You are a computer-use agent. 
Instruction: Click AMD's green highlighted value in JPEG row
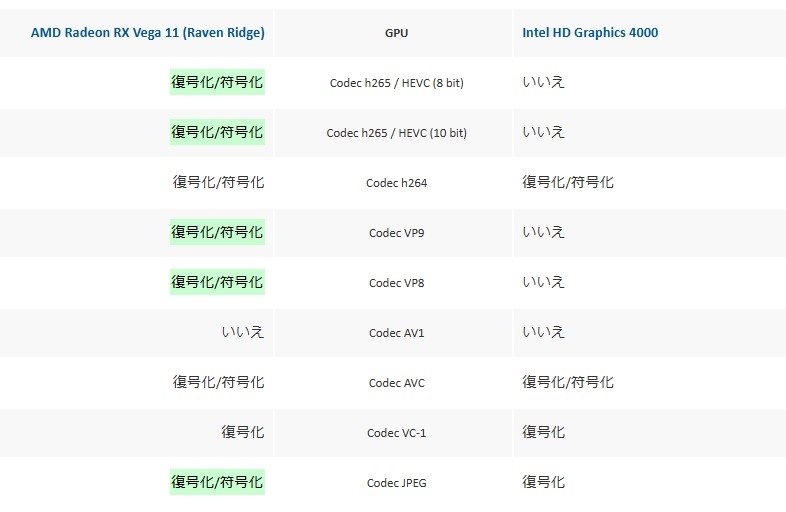[x=217, y=482]
